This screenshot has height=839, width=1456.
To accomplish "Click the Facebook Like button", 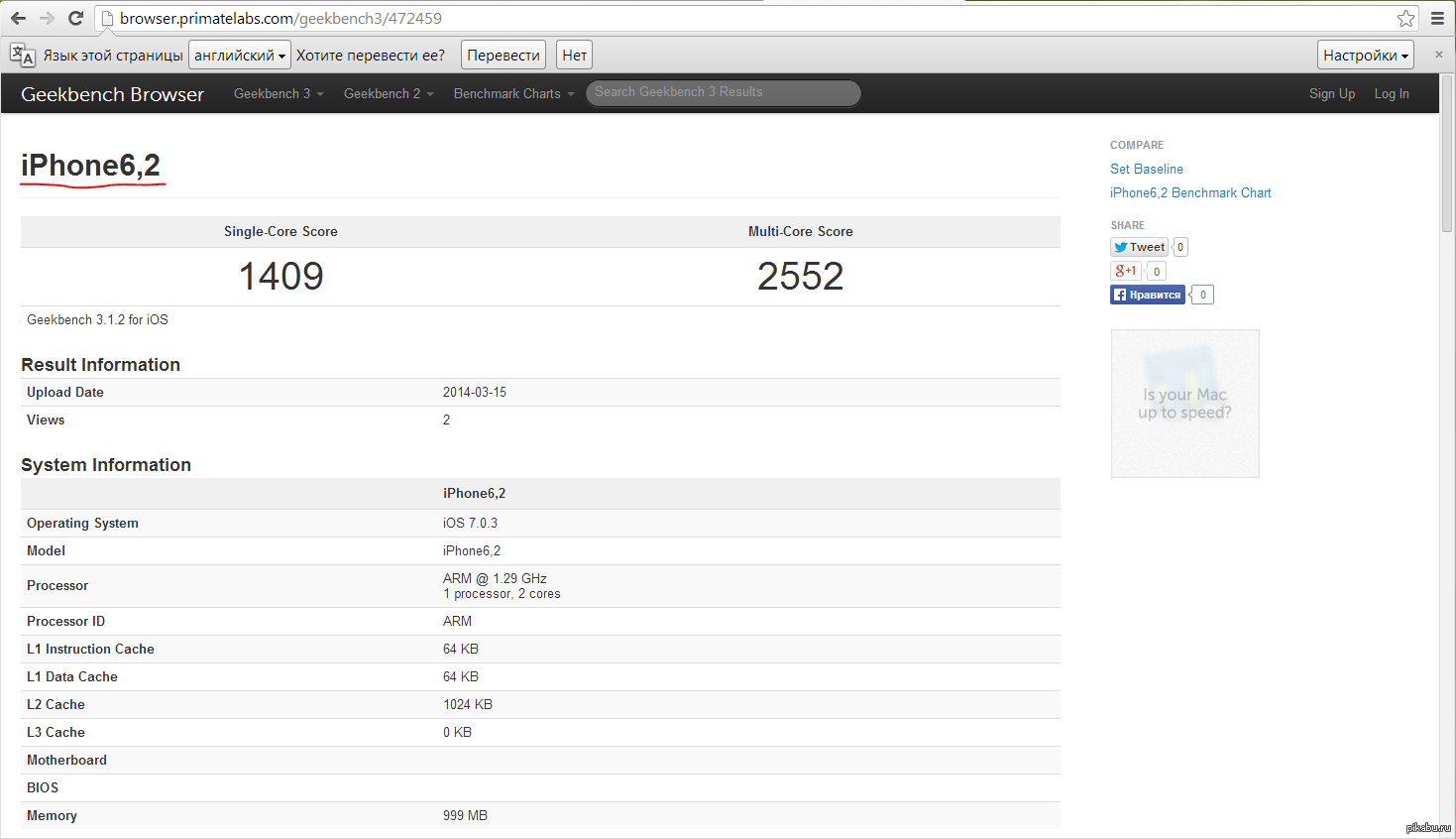I will click(x=1147, y=295).
